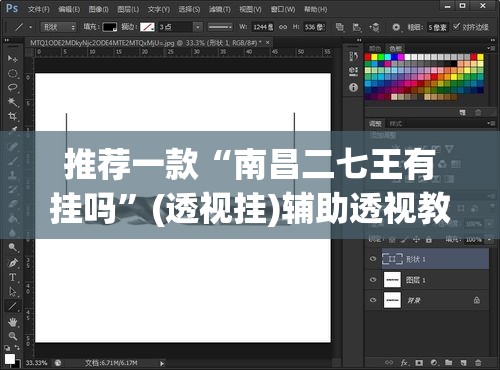This screenshot has width=500, height=370.
Task: Toggle lock position in Layers panel
Action: point(416,239)
